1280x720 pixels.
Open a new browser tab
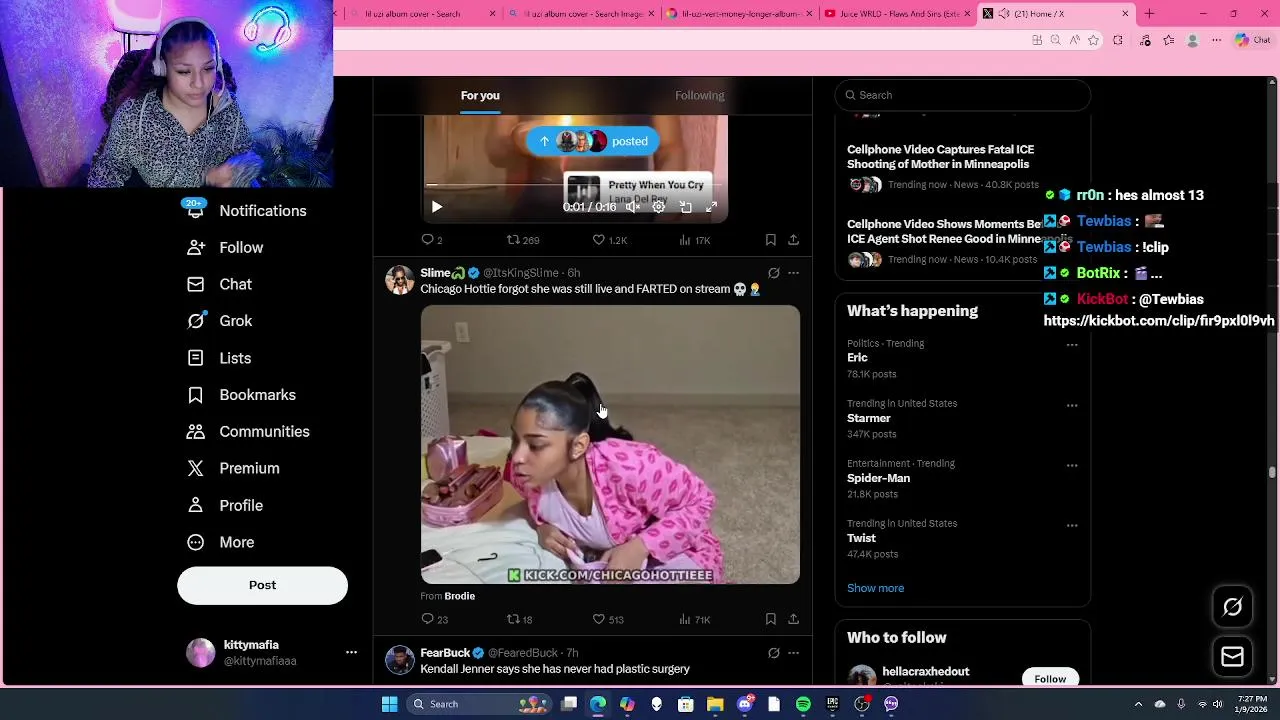pos(1149,14)
